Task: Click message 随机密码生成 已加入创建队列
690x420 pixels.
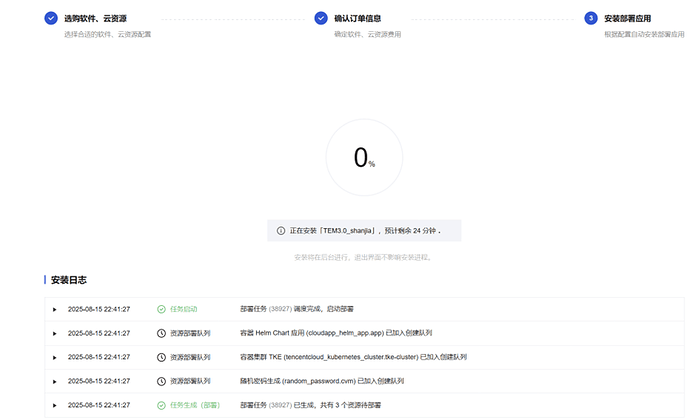Action: (x=322, y=381)
